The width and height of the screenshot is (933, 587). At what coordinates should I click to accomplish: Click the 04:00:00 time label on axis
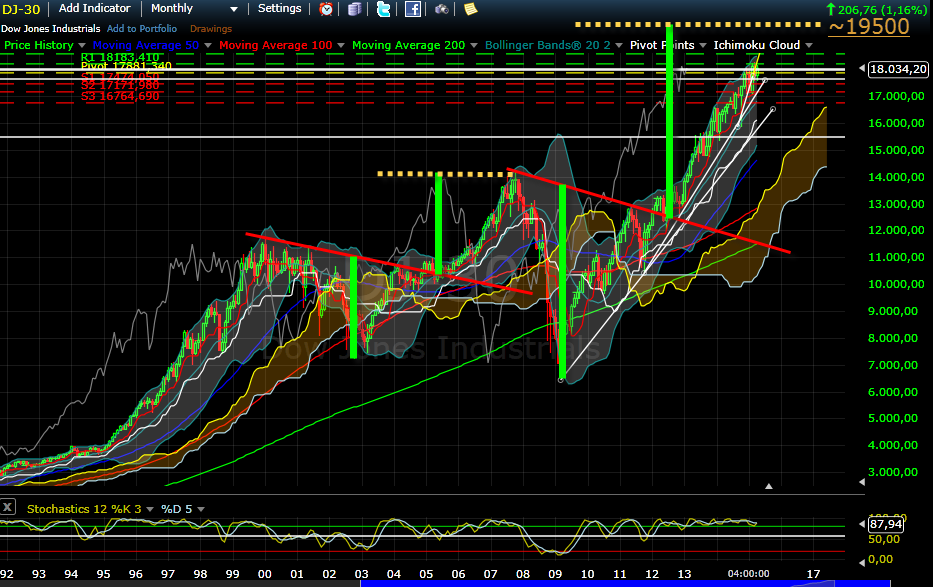749,574
